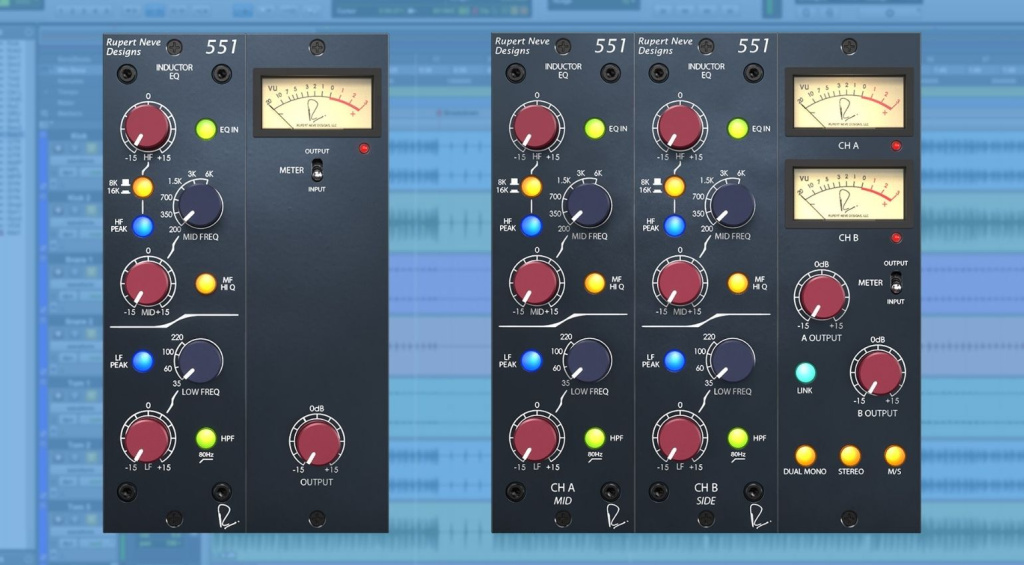Click the LOW FREQ knob on CH A MID strip
The width and height of the screenshot is (1024, 565).
(588, 360)
